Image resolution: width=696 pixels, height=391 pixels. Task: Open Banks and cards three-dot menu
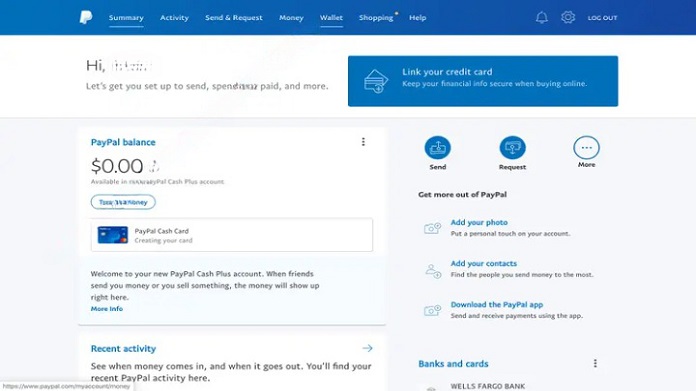tap(595, 363)
